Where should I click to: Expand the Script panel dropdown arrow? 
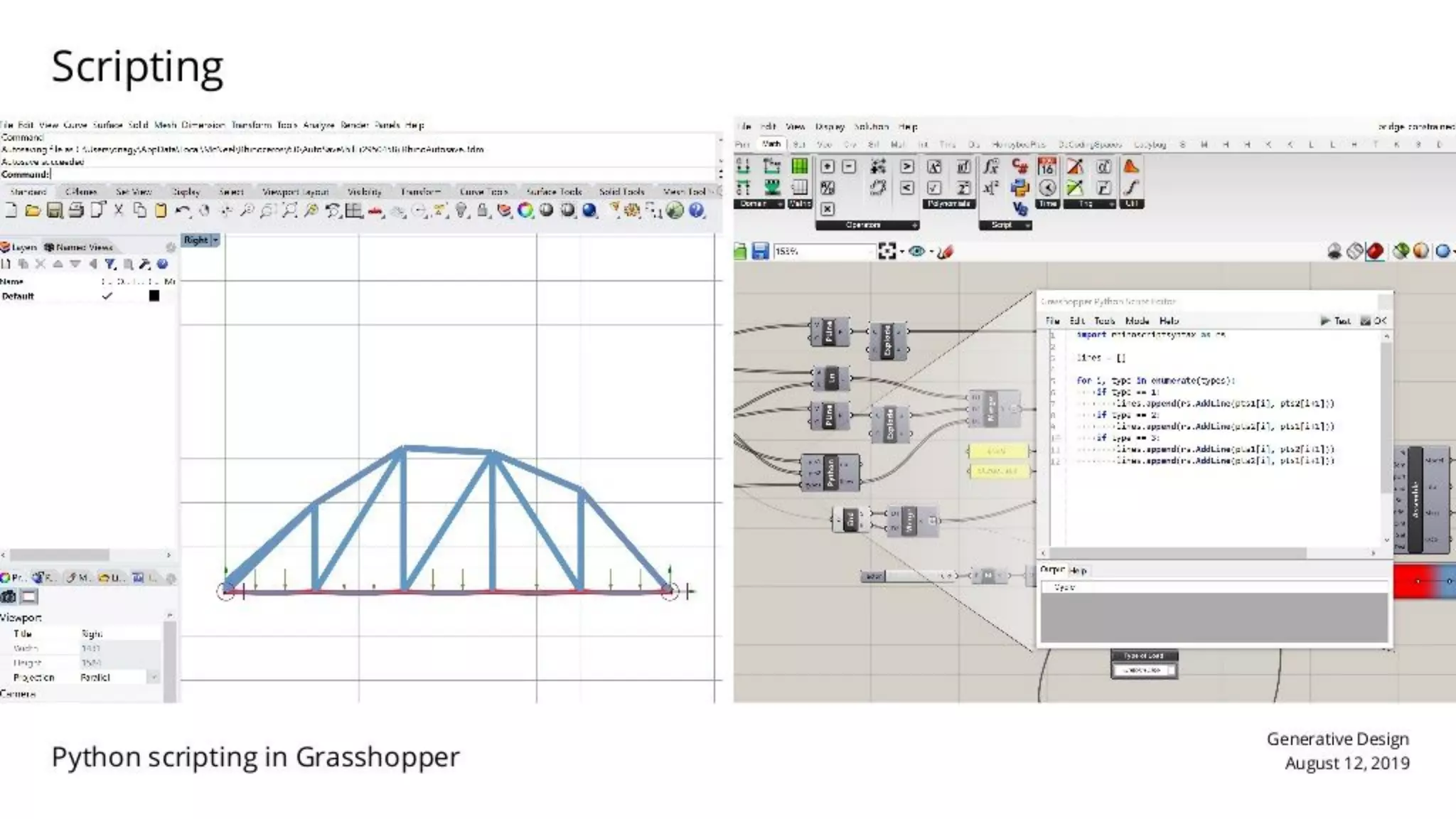[x=1027, y=225]
